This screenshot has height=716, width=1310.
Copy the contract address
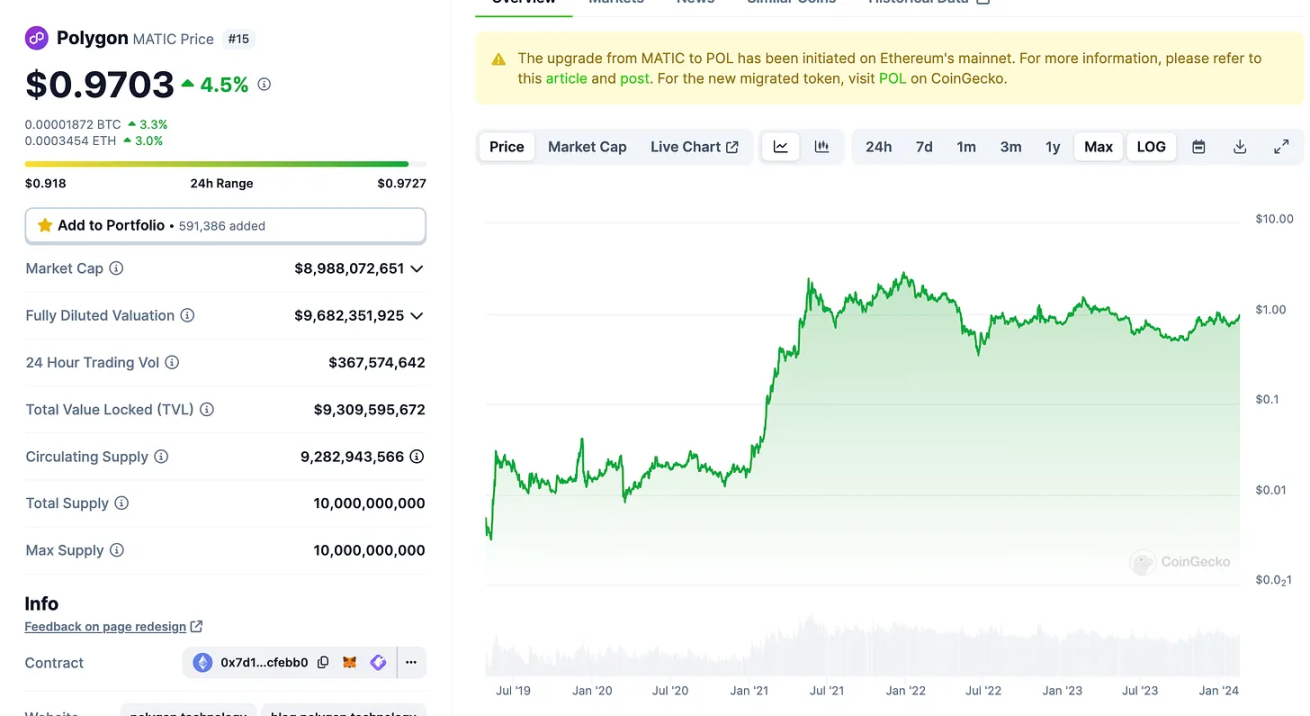tap(323, 662)
